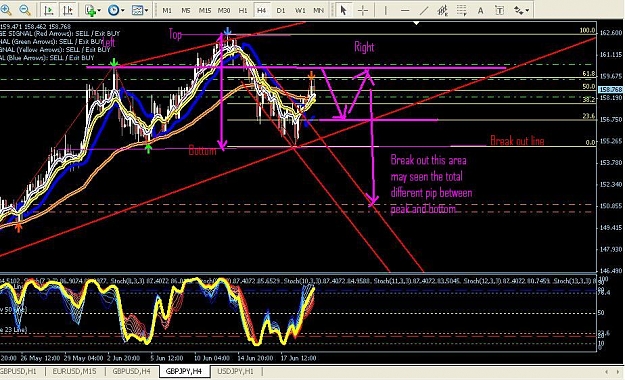This screenshot has width=625, height=380.
Task: Click the 'SIGNAL (Red Arrows)' indicator text line
Action: [60, 34]
